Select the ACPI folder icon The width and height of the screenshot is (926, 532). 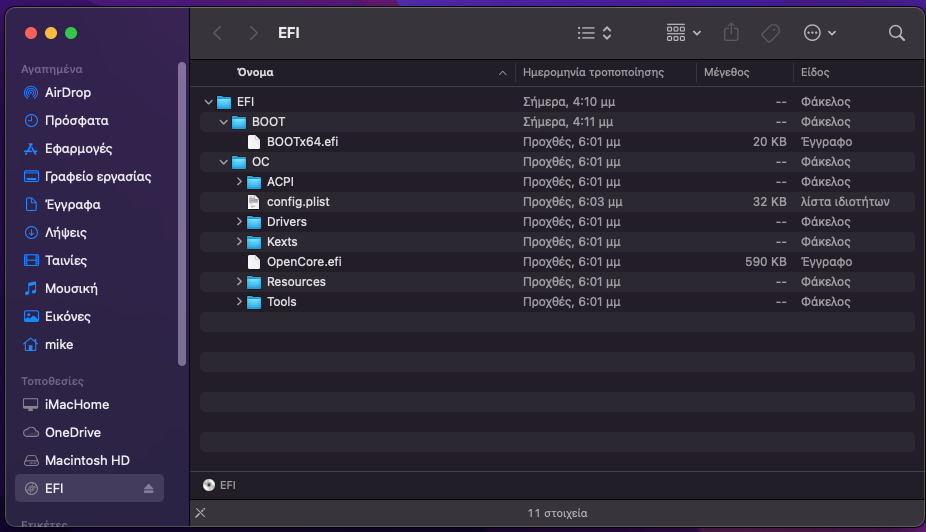point(254,182)
